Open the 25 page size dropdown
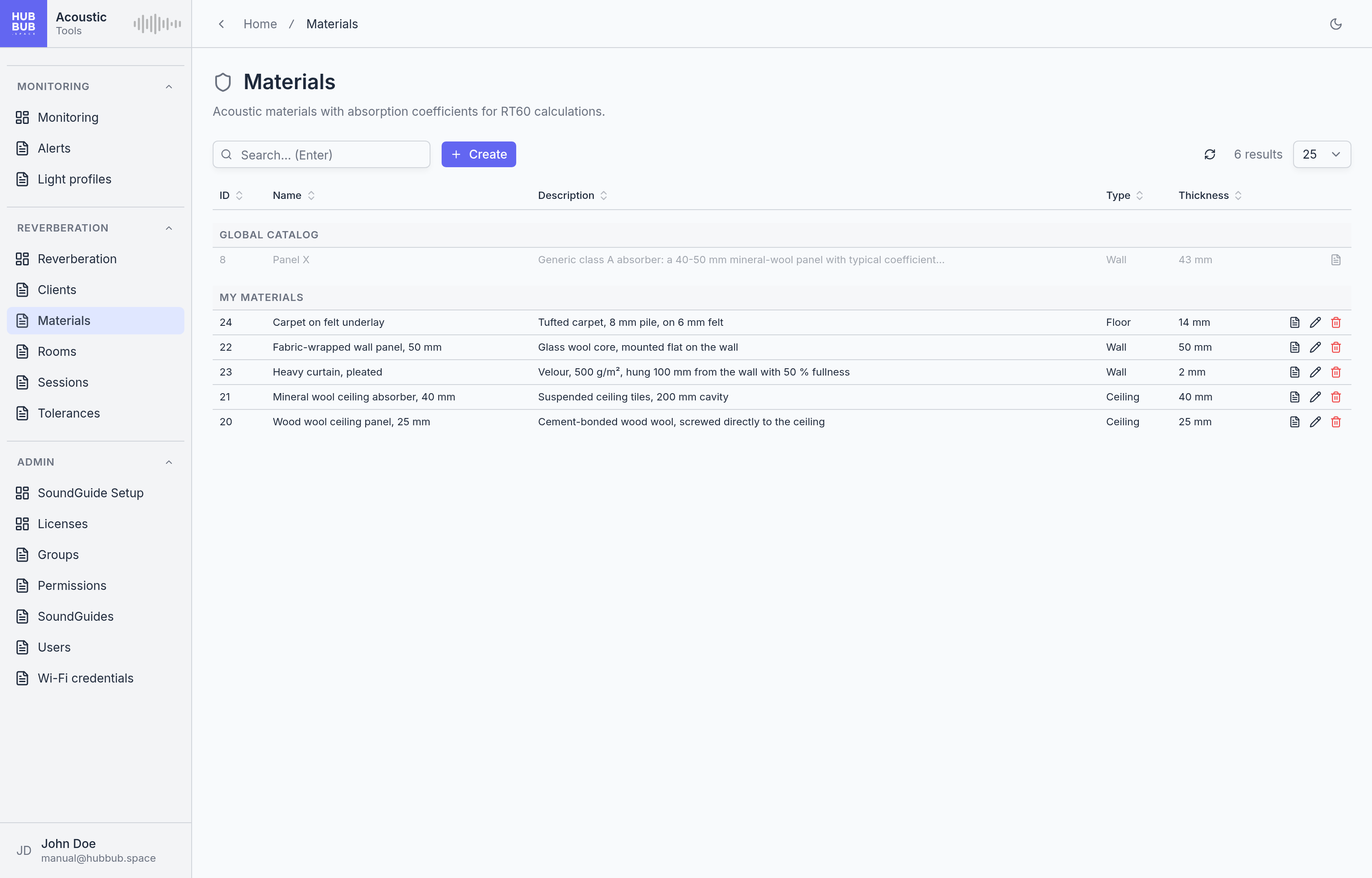The image size is (1372, 878). tap(1322, 154)
